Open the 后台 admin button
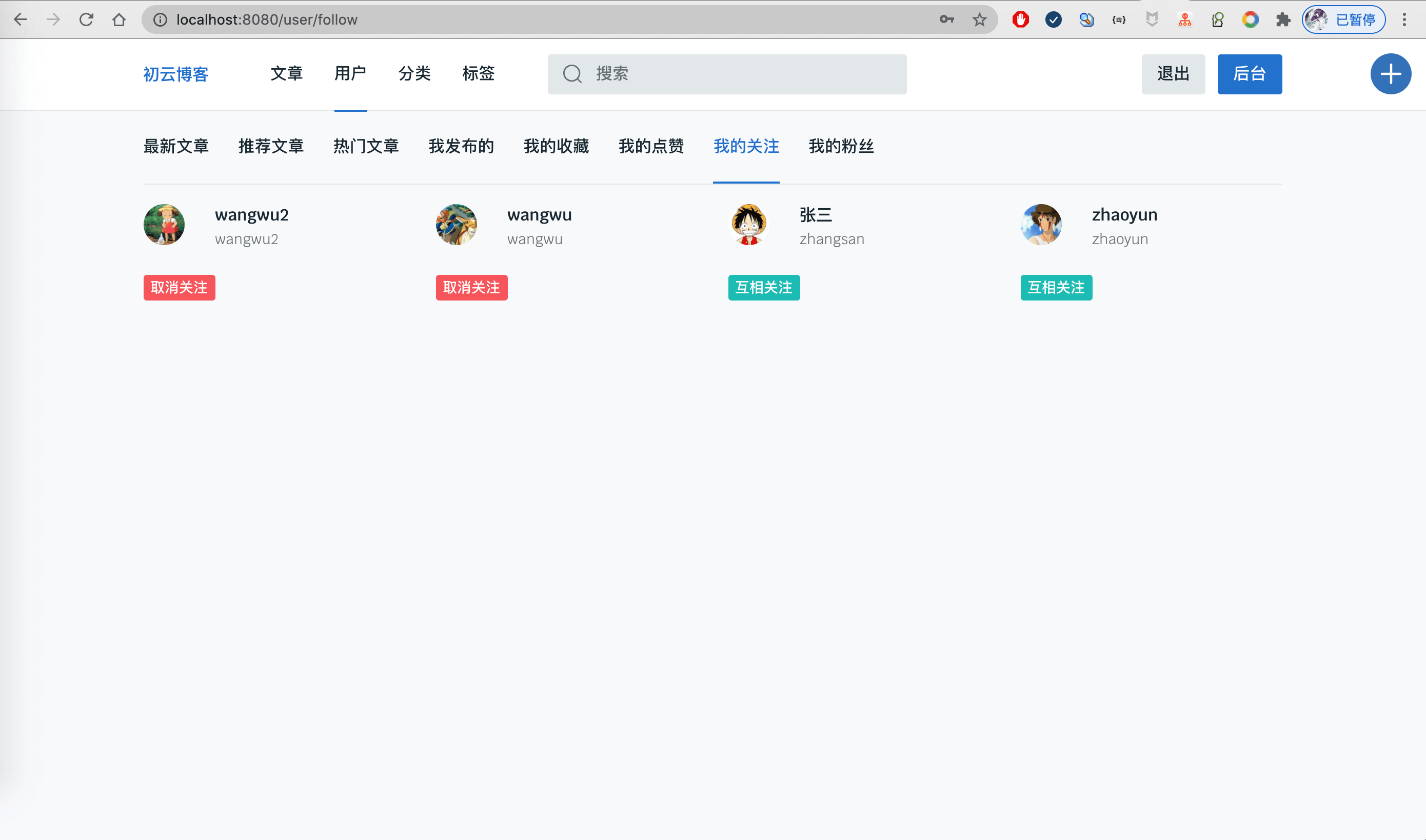 (x=1249, y=74)
